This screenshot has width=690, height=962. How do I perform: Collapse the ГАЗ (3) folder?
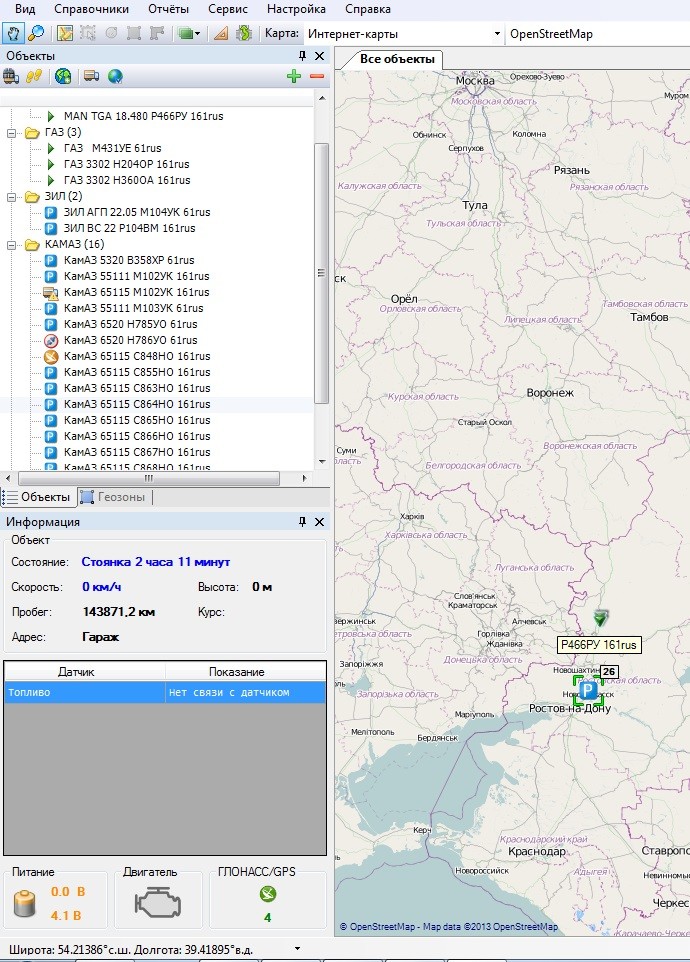pos(13,132)
